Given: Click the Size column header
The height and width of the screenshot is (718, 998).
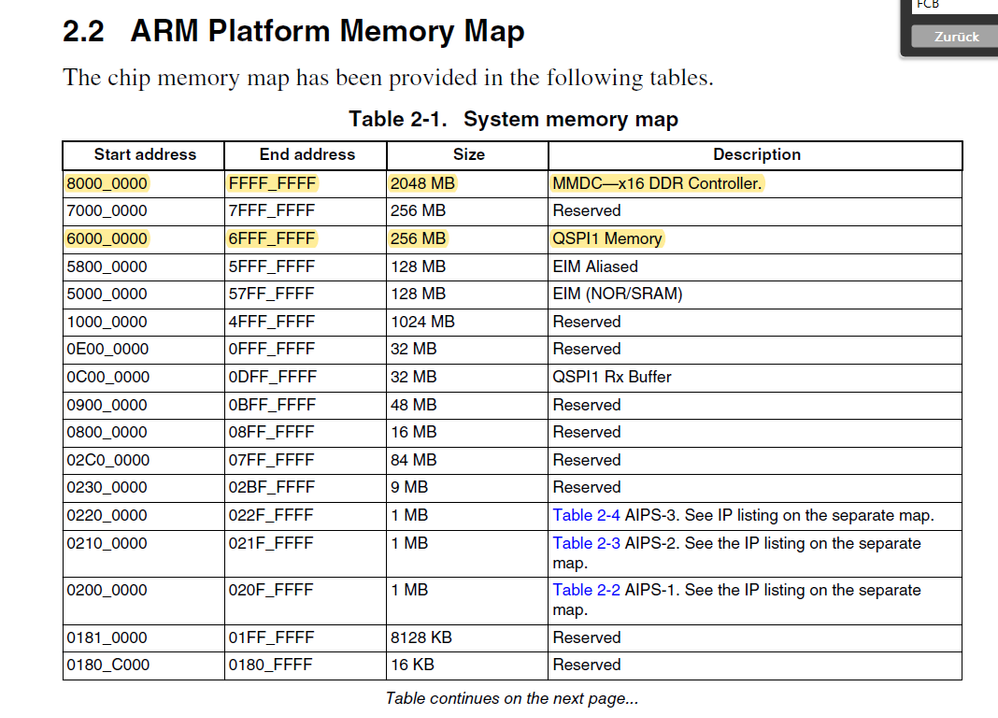Looking at the screenshot, I should tap(467, 155).
